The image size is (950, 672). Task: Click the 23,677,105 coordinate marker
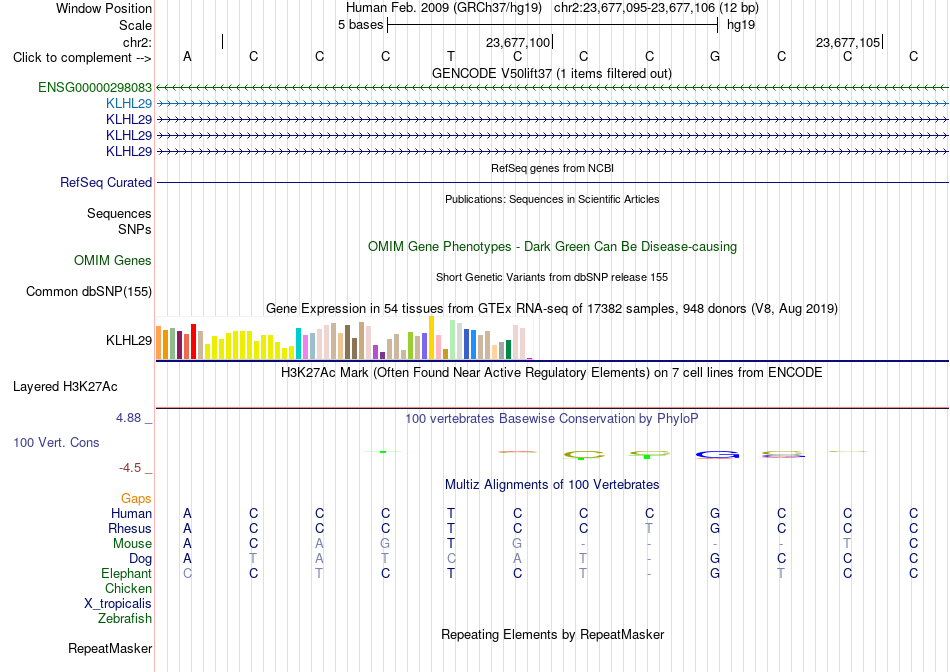click(848, 42)
